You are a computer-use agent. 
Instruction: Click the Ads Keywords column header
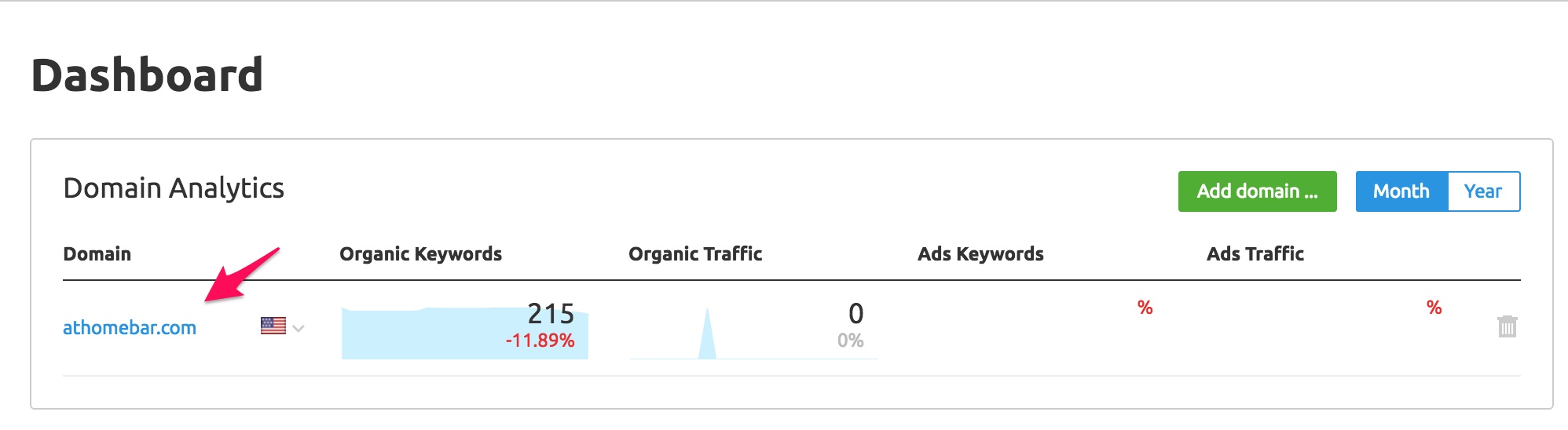980,254
